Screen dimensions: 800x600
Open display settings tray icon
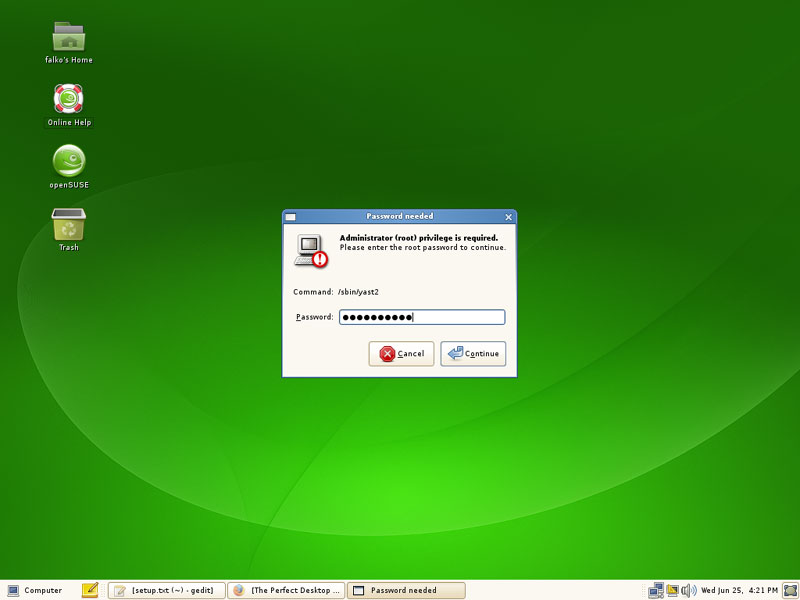(672, 590)
